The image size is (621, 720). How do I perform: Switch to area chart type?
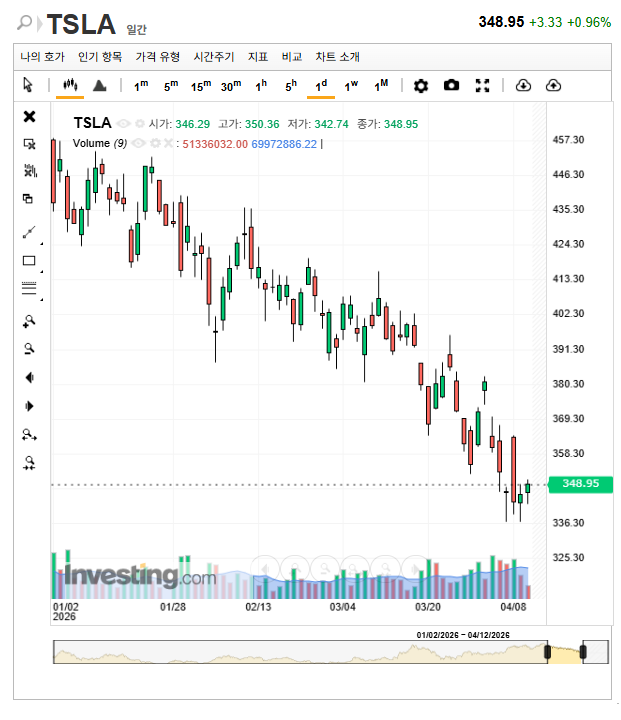[x=100, y=85]
